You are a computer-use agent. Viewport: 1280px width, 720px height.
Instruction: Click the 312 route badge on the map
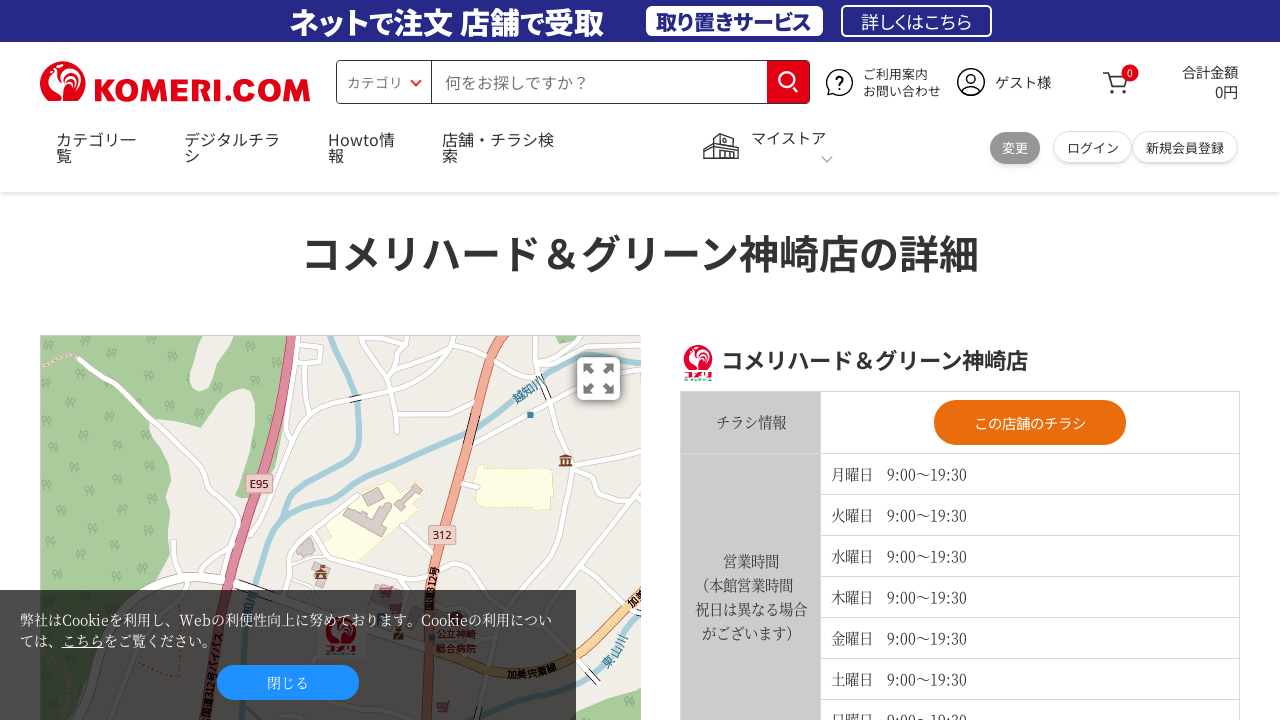pyautogui.click(x=442, y=535)
